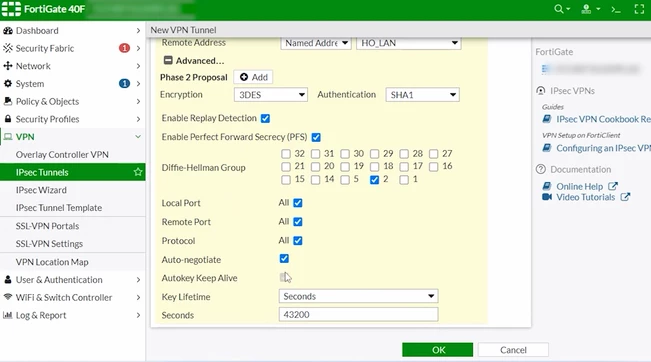Click Security Fabric red notification badge

coord(124,48)
